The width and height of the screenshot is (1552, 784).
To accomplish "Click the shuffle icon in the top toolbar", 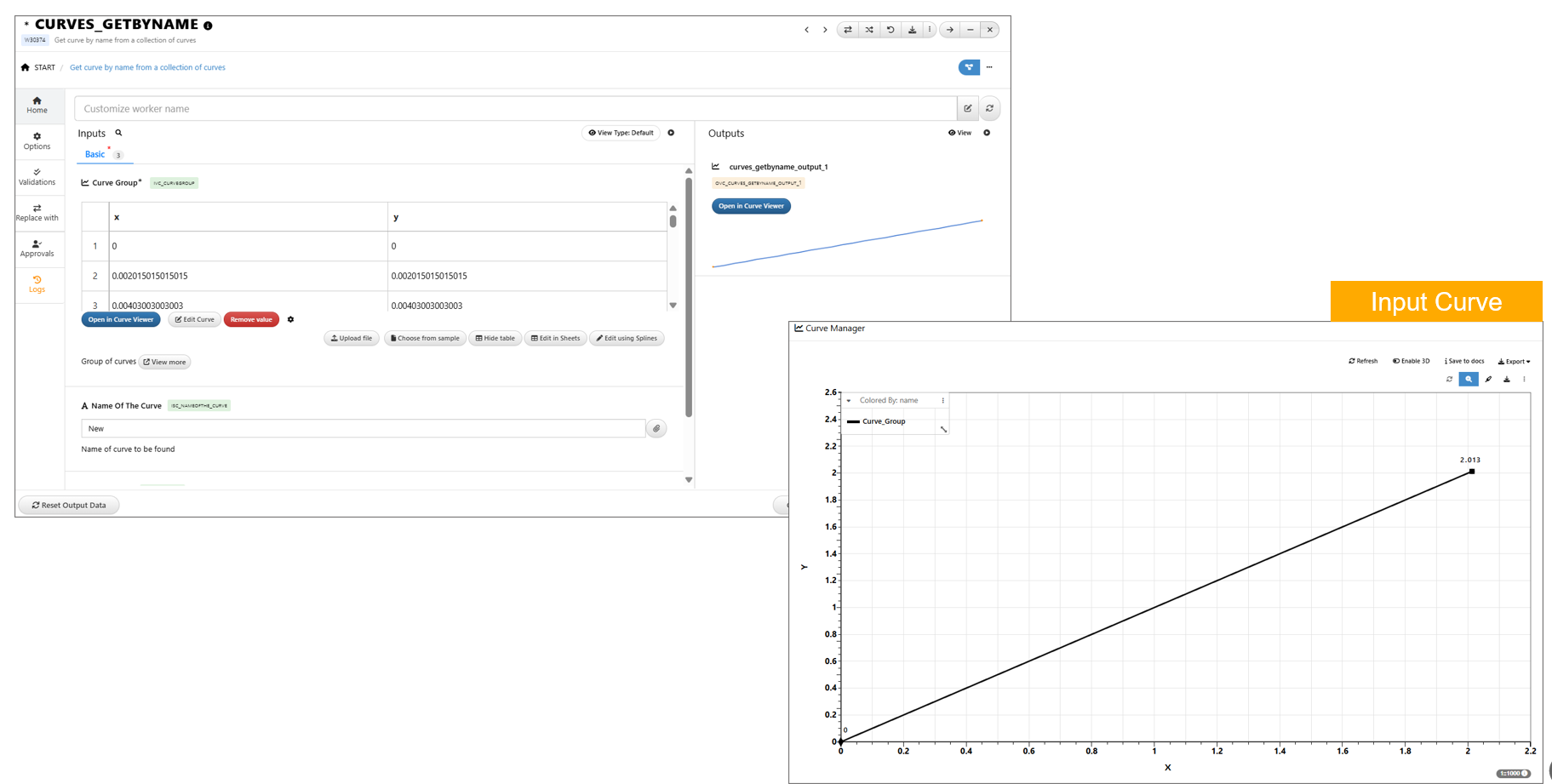I will coord(869,30).
